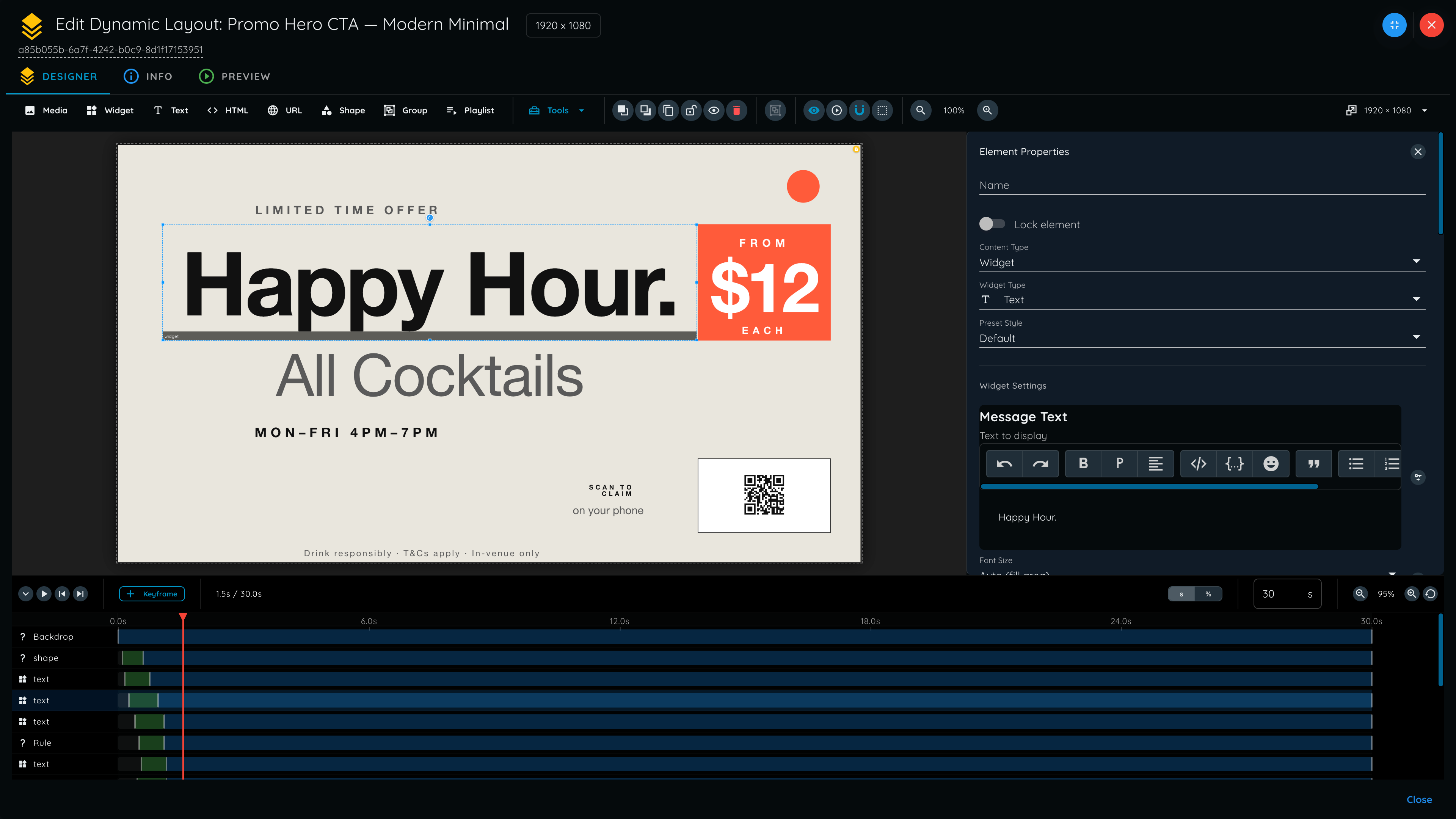The width and height of the screenshot is (1456, 819).
Task: Click the blue exit fullscreen button
Action: (1395, 25)
